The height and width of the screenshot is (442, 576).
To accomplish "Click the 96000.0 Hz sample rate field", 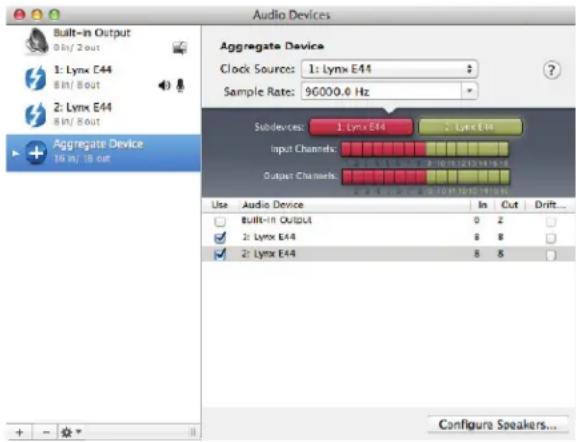I will point(381,91).
